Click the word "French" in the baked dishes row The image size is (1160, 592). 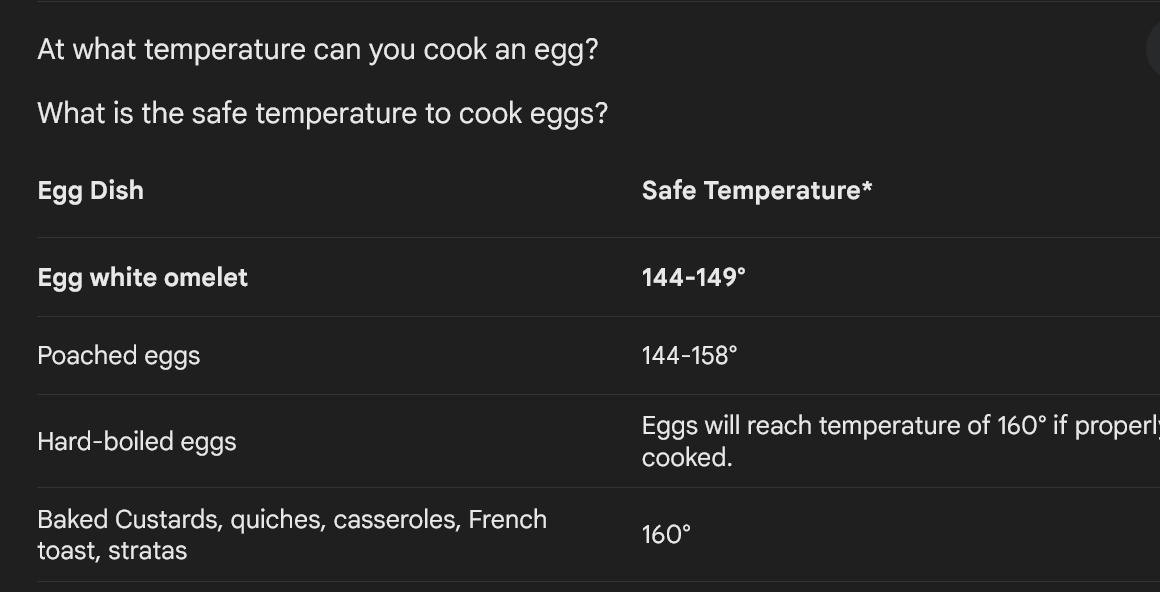pyautogui.click(x=508, y=519)
